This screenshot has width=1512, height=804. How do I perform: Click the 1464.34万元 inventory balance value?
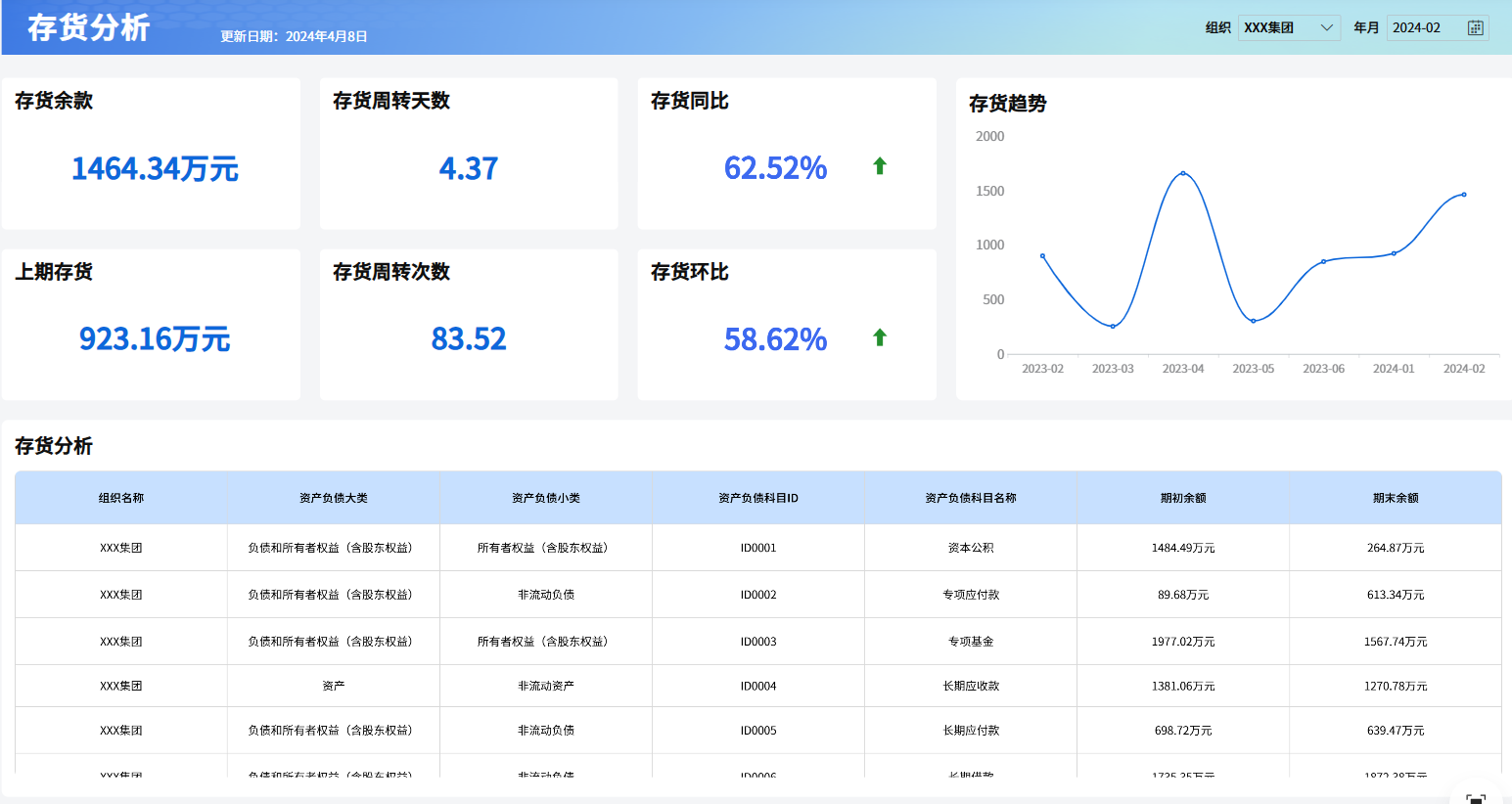tap(155, 168)
